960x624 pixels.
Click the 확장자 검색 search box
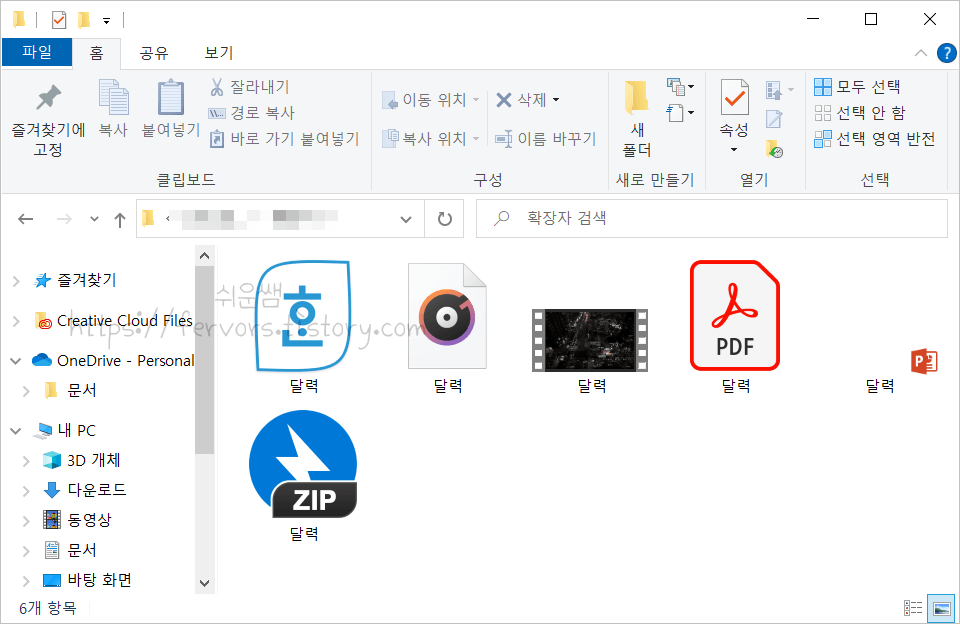(711, 219)
